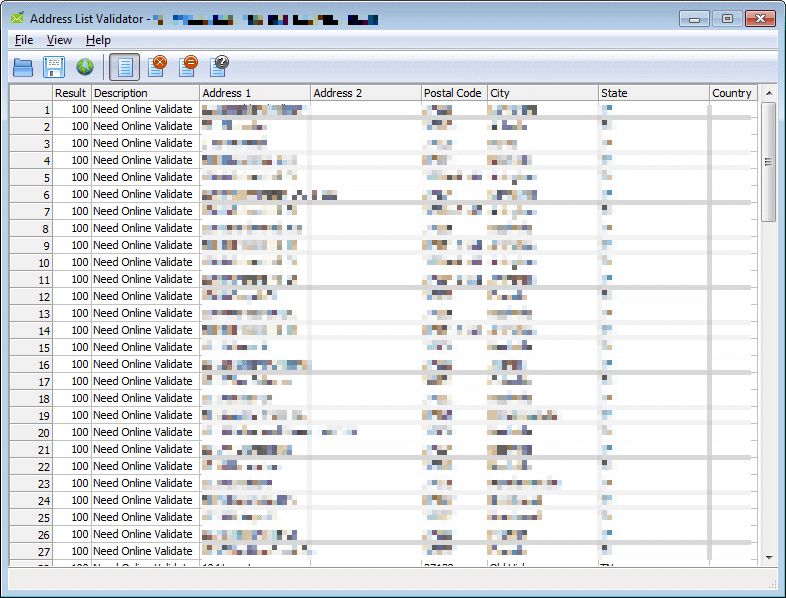Open the View menu
786x598 pixels.
59,40
